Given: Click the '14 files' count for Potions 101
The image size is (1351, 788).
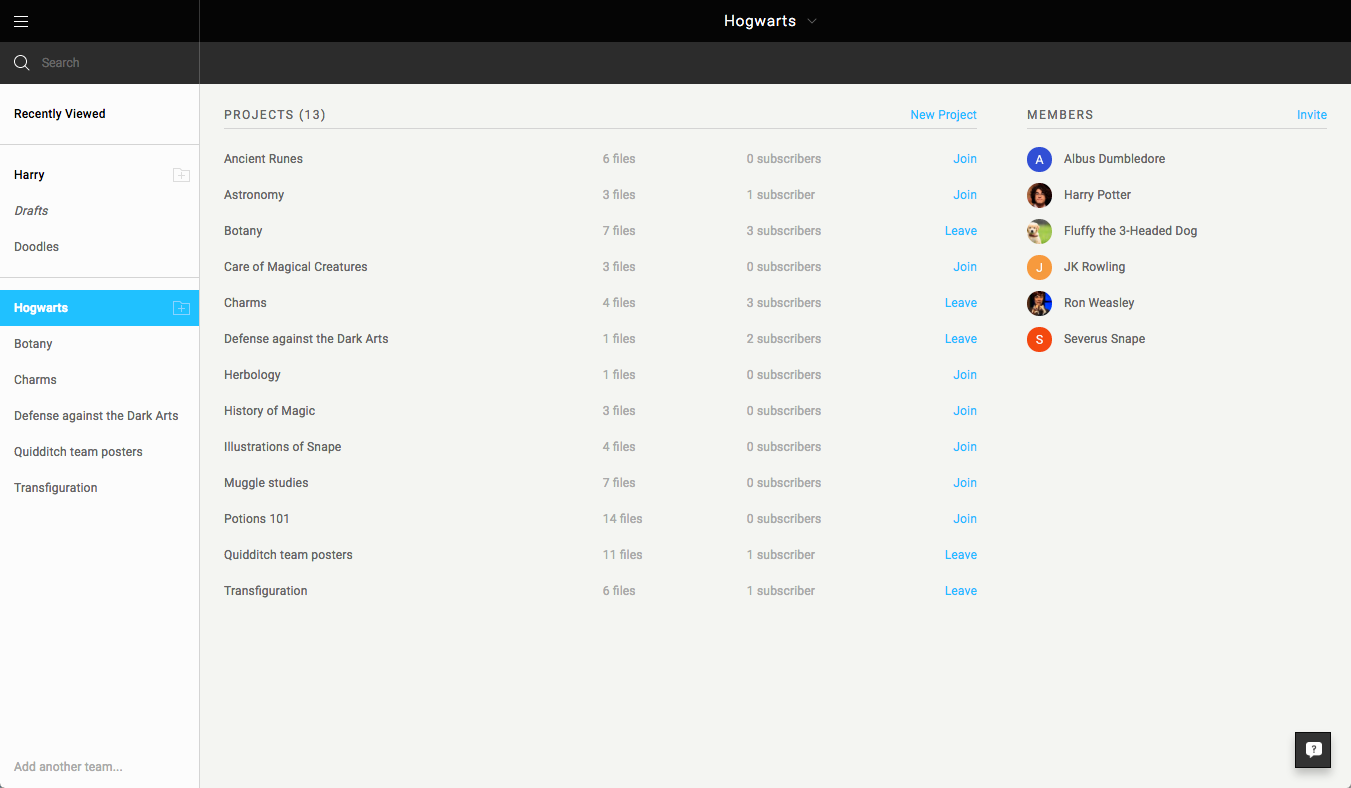Looking at the screenshot, I should coord(622,519).
